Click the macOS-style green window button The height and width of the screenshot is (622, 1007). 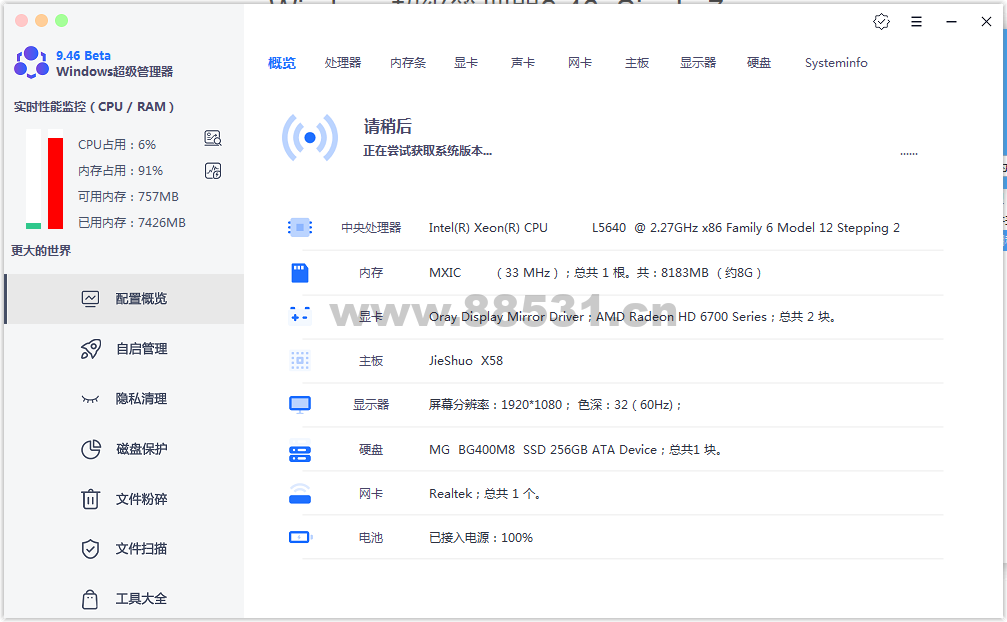click(x=62, y=21)
